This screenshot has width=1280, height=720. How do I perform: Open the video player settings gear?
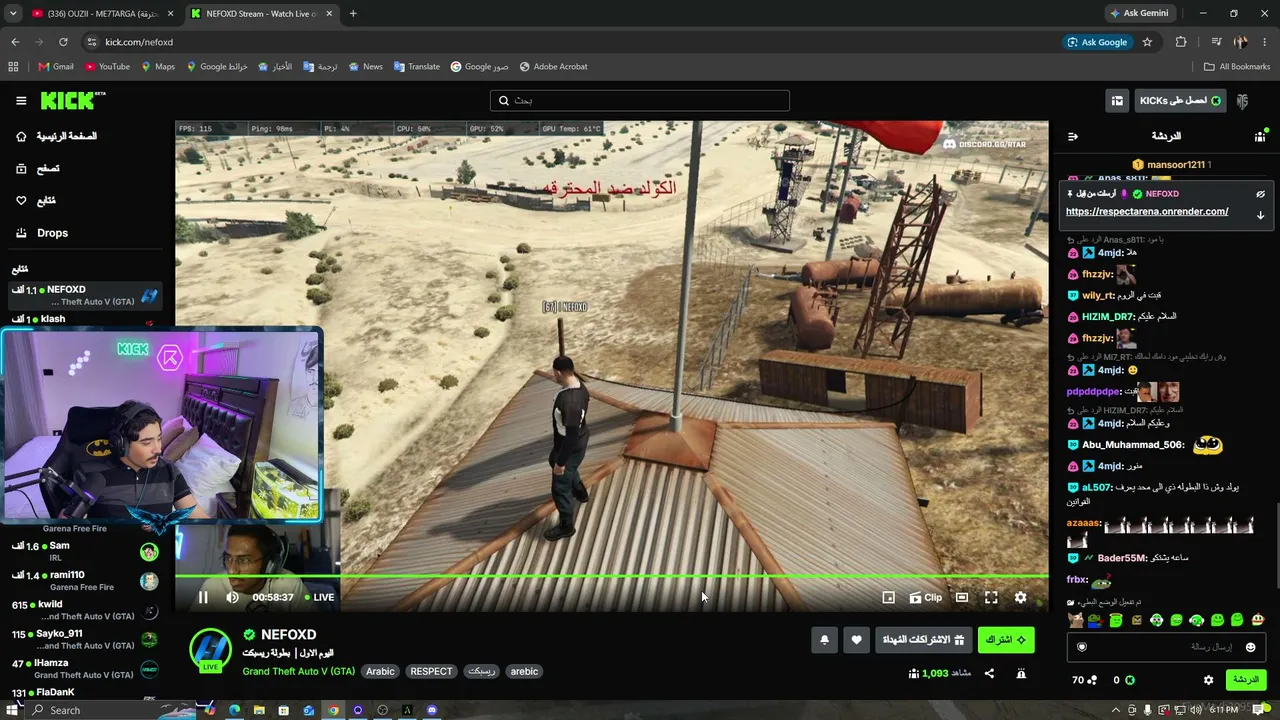tap(1020, 597)
